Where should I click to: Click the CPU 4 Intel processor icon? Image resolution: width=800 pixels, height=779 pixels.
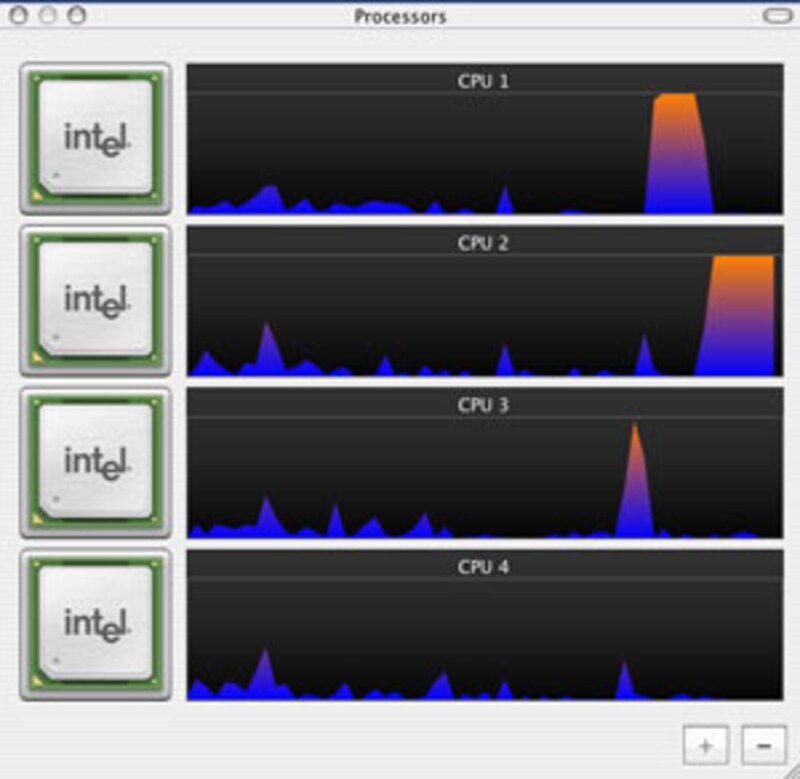coord(95,624)
